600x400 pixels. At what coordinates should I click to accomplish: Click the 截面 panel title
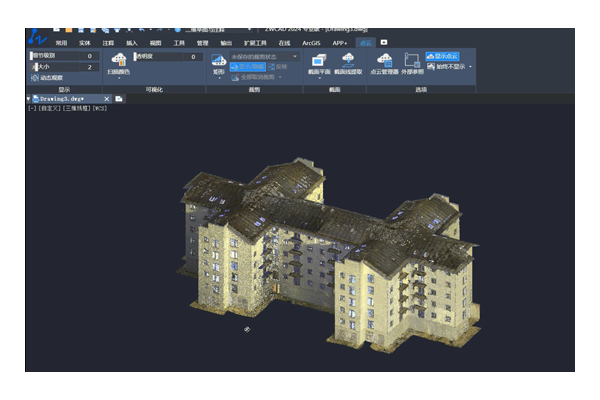coord(335,90)
